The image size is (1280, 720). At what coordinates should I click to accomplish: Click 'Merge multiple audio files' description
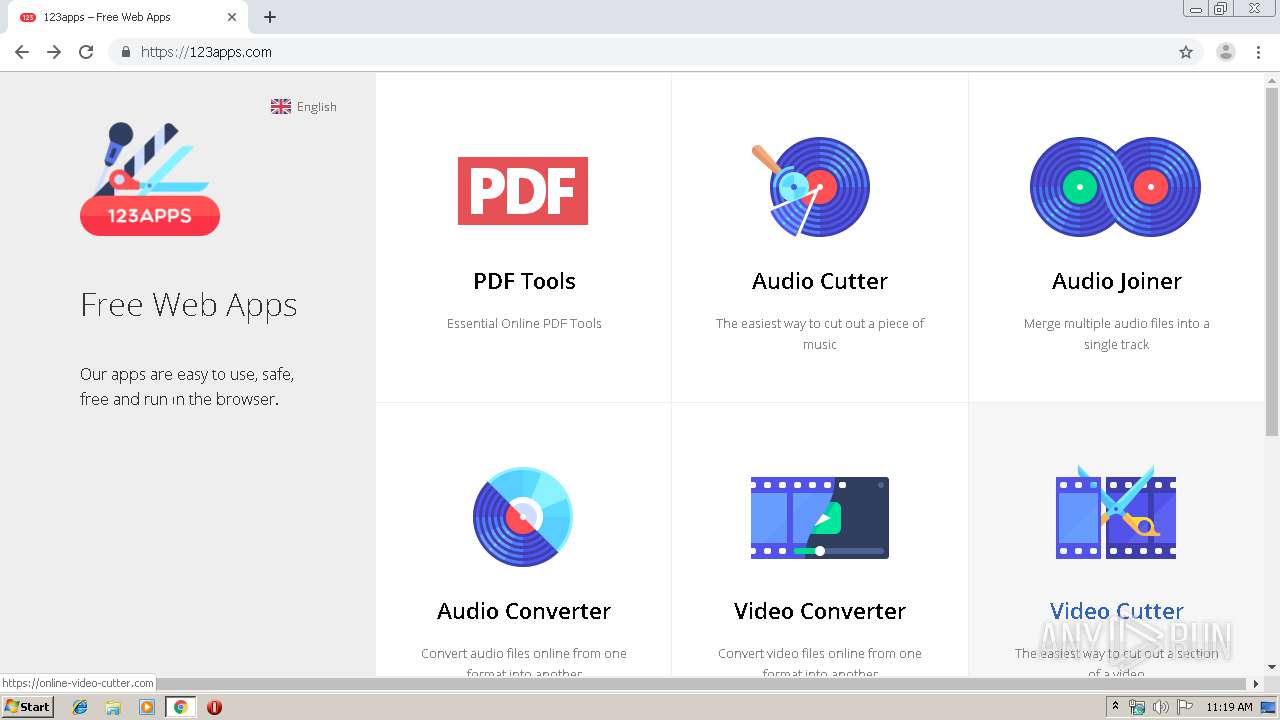pos(1116,334)
